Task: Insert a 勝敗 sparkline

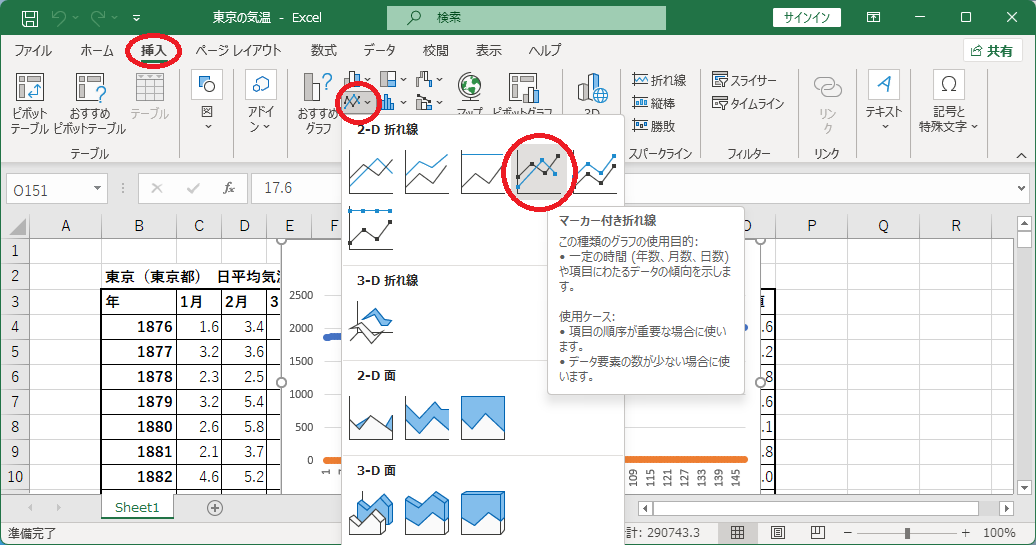Action: tap(653, 126)
